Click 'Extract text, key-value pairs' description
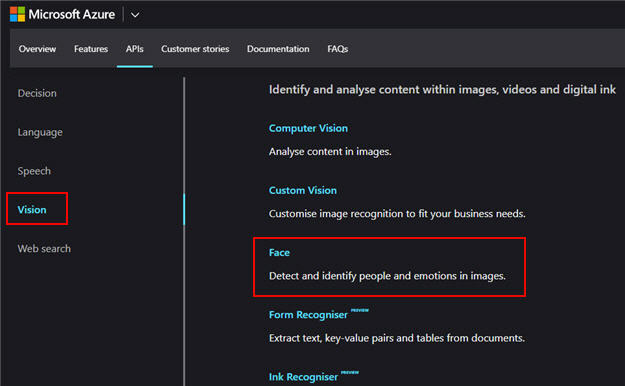This screenshot has width=625, height=386. [x=397, y=338]
